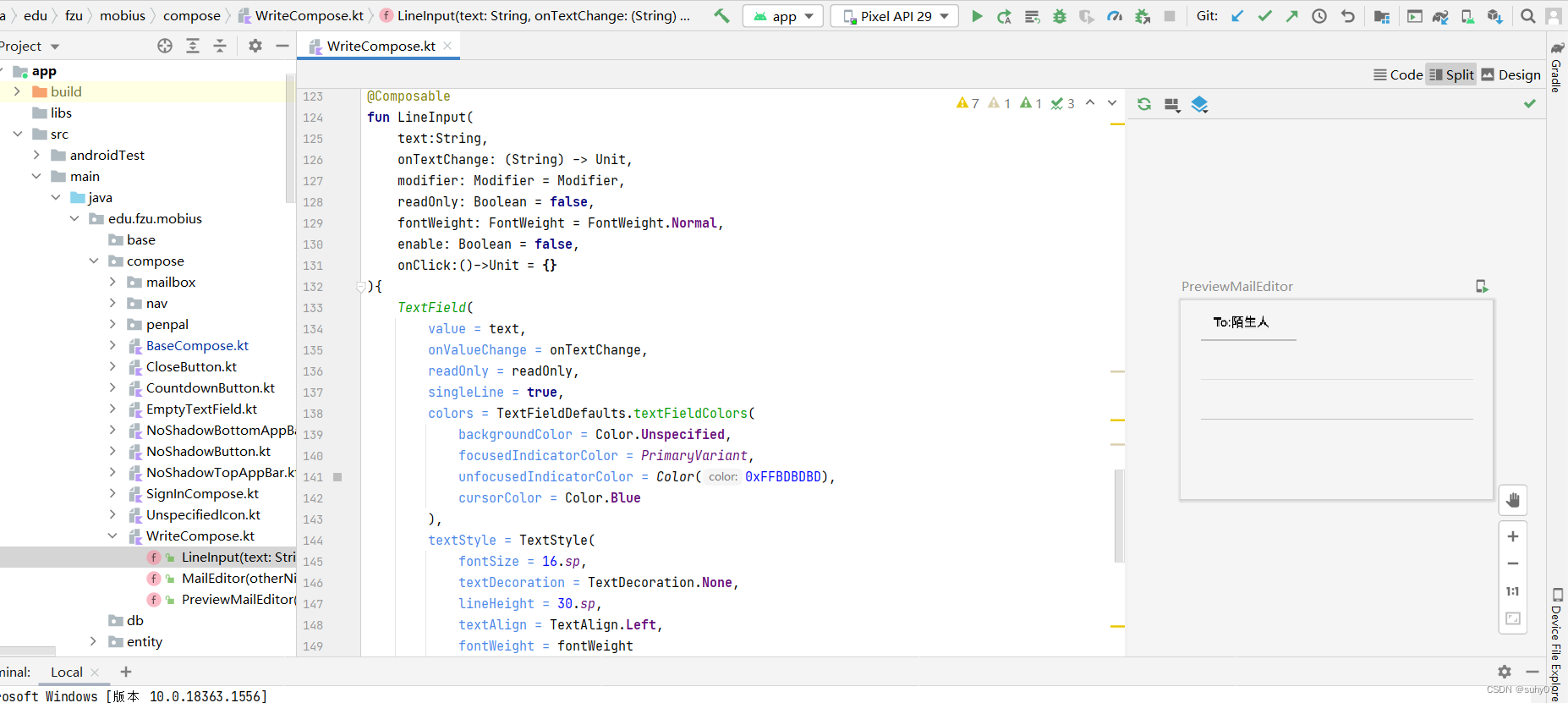Screen dimensions: 1568x703
Task: Select the Local terminal tab
Action: point(67,672)
